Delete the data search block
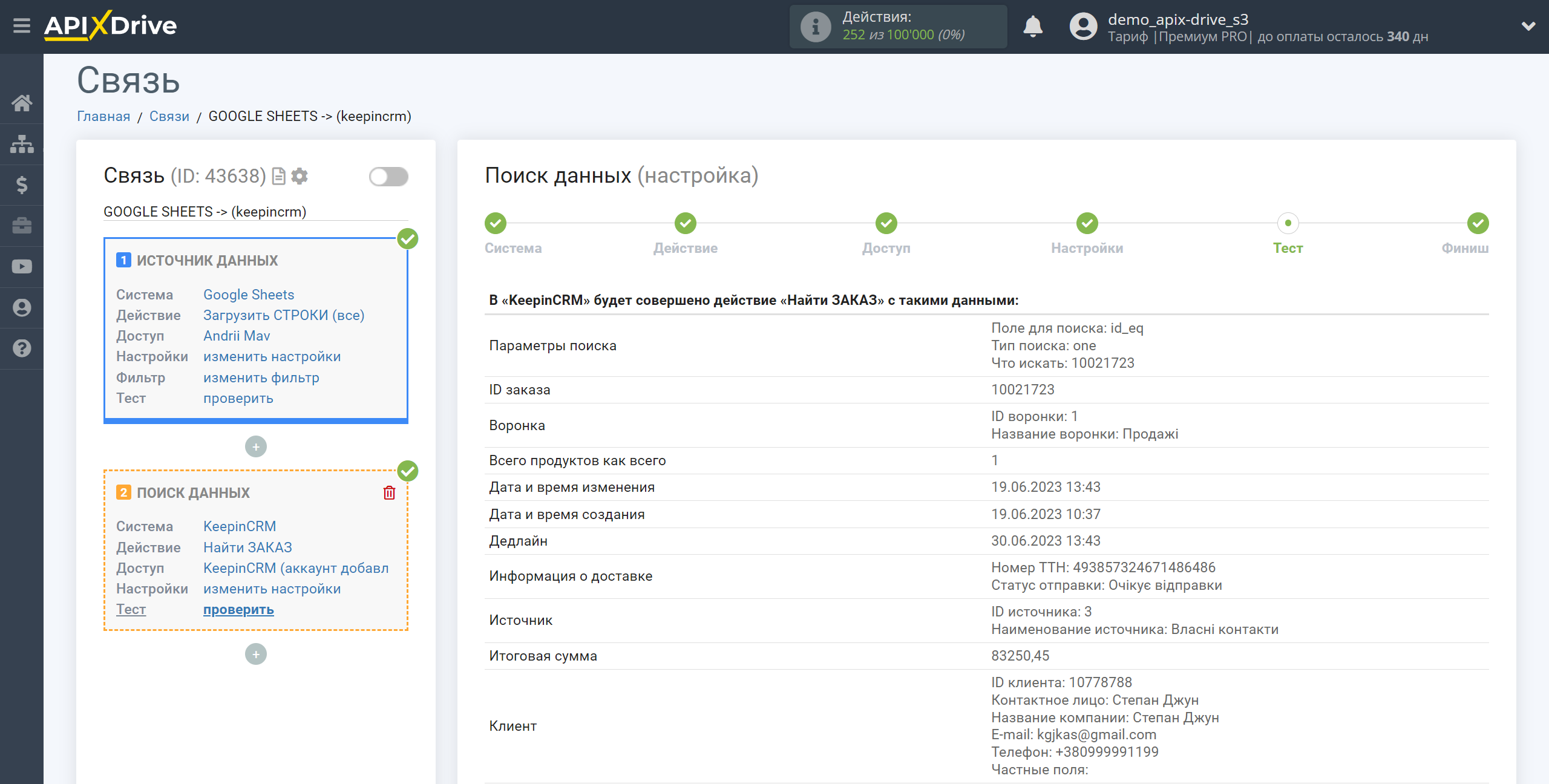 click(x=389, y=492)
